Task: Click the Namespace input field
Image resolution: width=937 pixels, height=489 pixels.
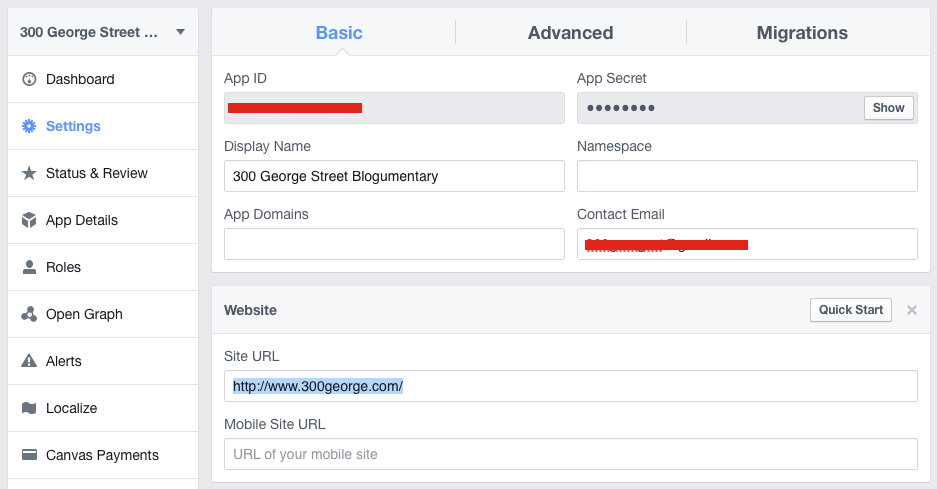Action: click(747, 176)
